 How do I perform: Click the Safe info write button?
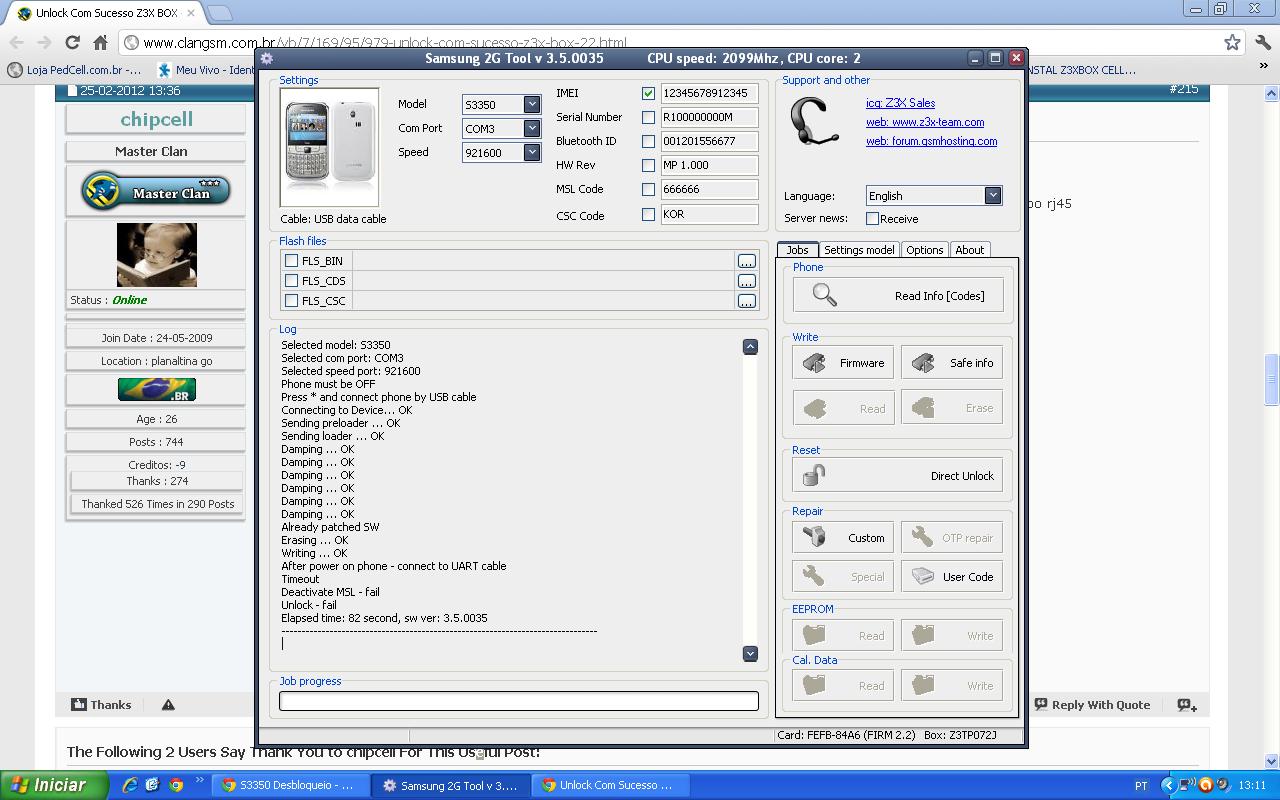(952, 363)
